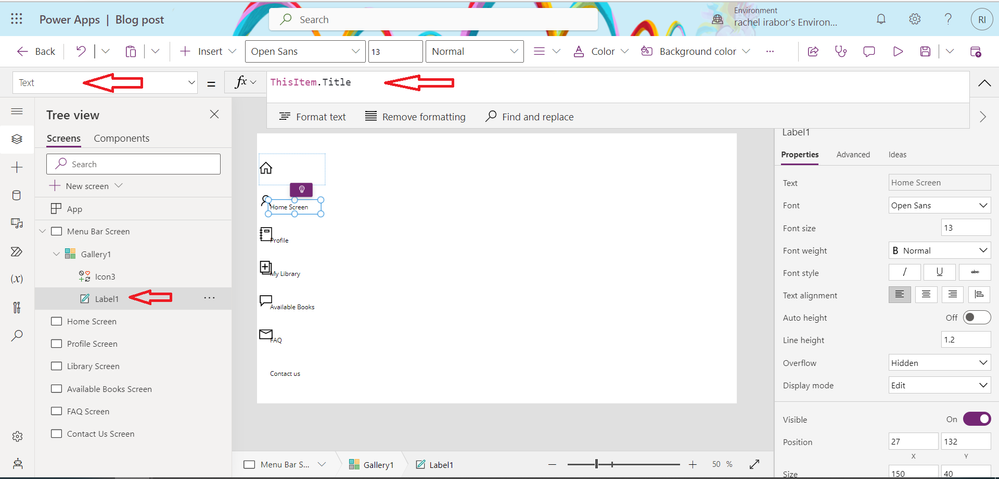
Task: Toggle Strikethrough font style
Action: [x=975, y=273]
